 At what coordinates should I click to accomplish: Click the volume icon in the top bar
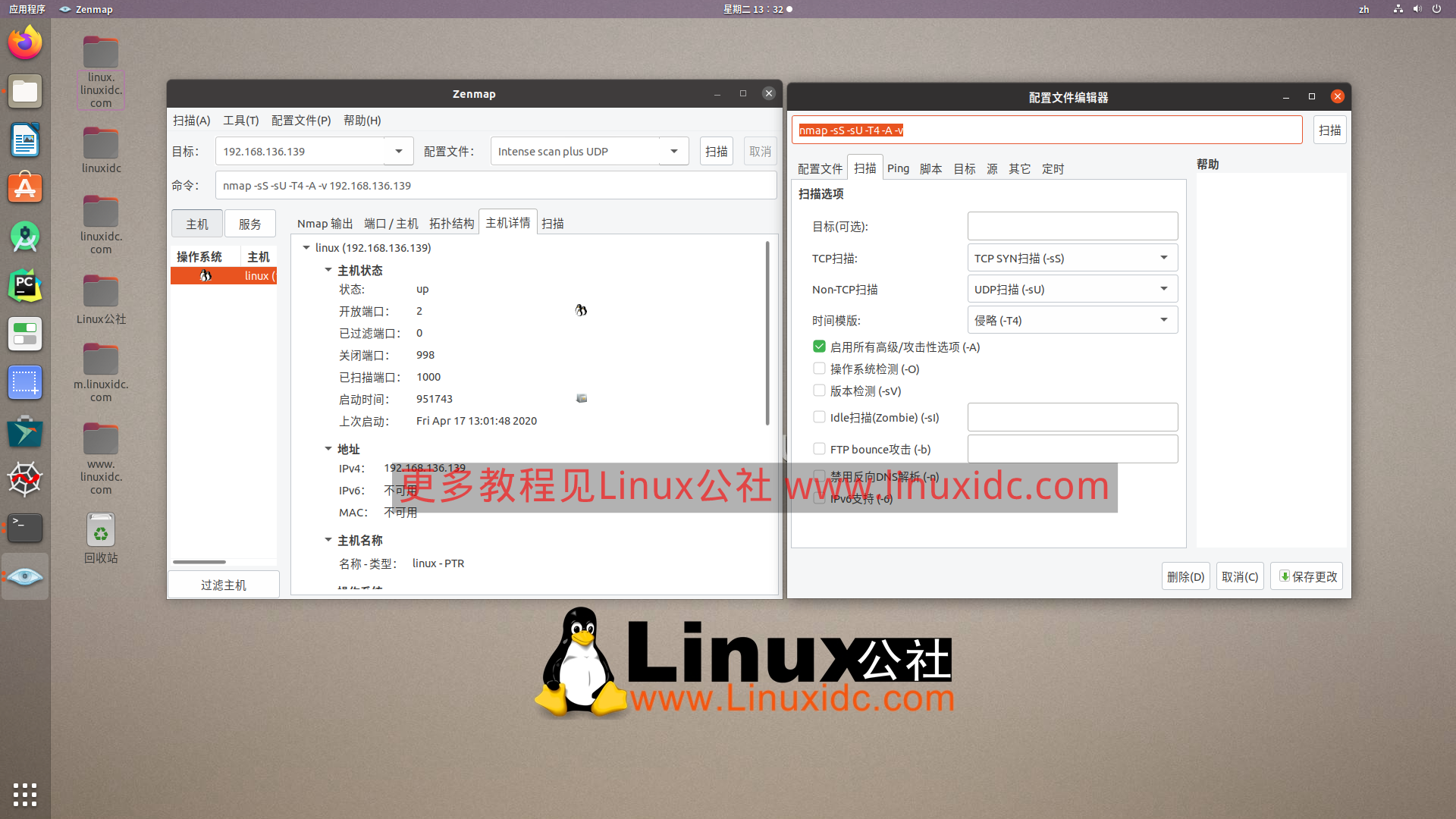coord(1417,9)
